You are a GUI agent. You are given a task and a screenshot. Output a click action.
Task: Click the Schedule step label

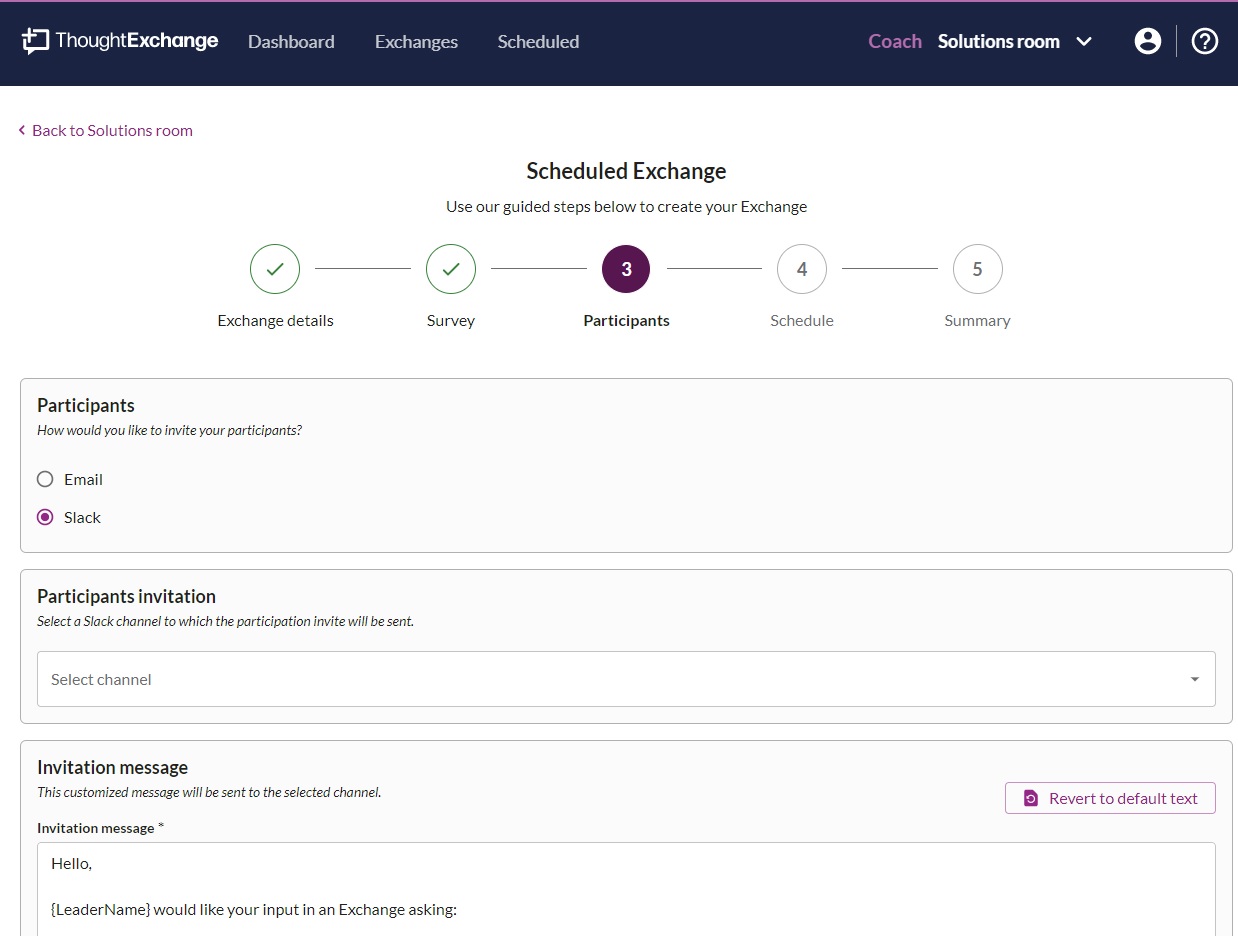(802, 321)
